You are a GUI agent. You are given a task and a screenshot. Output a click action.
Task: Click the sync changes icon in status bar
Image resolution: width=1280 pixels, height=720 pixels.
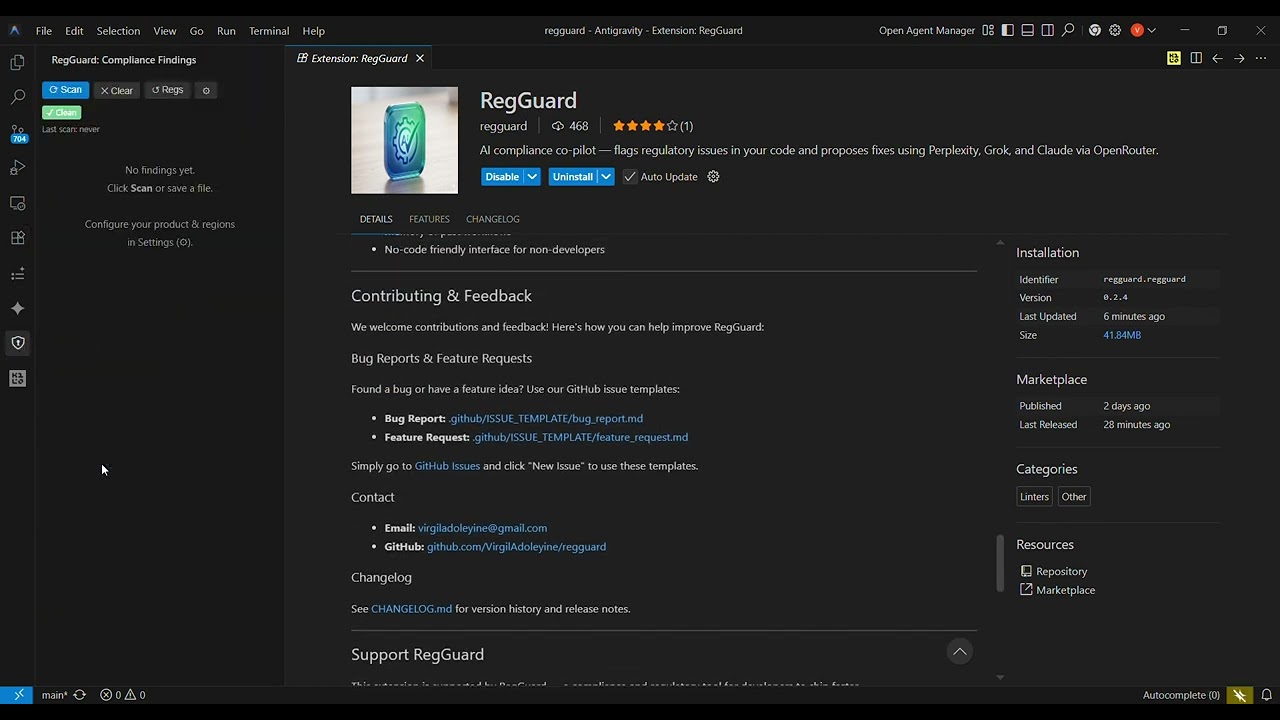pyautogui.click(x=79, y=695)
